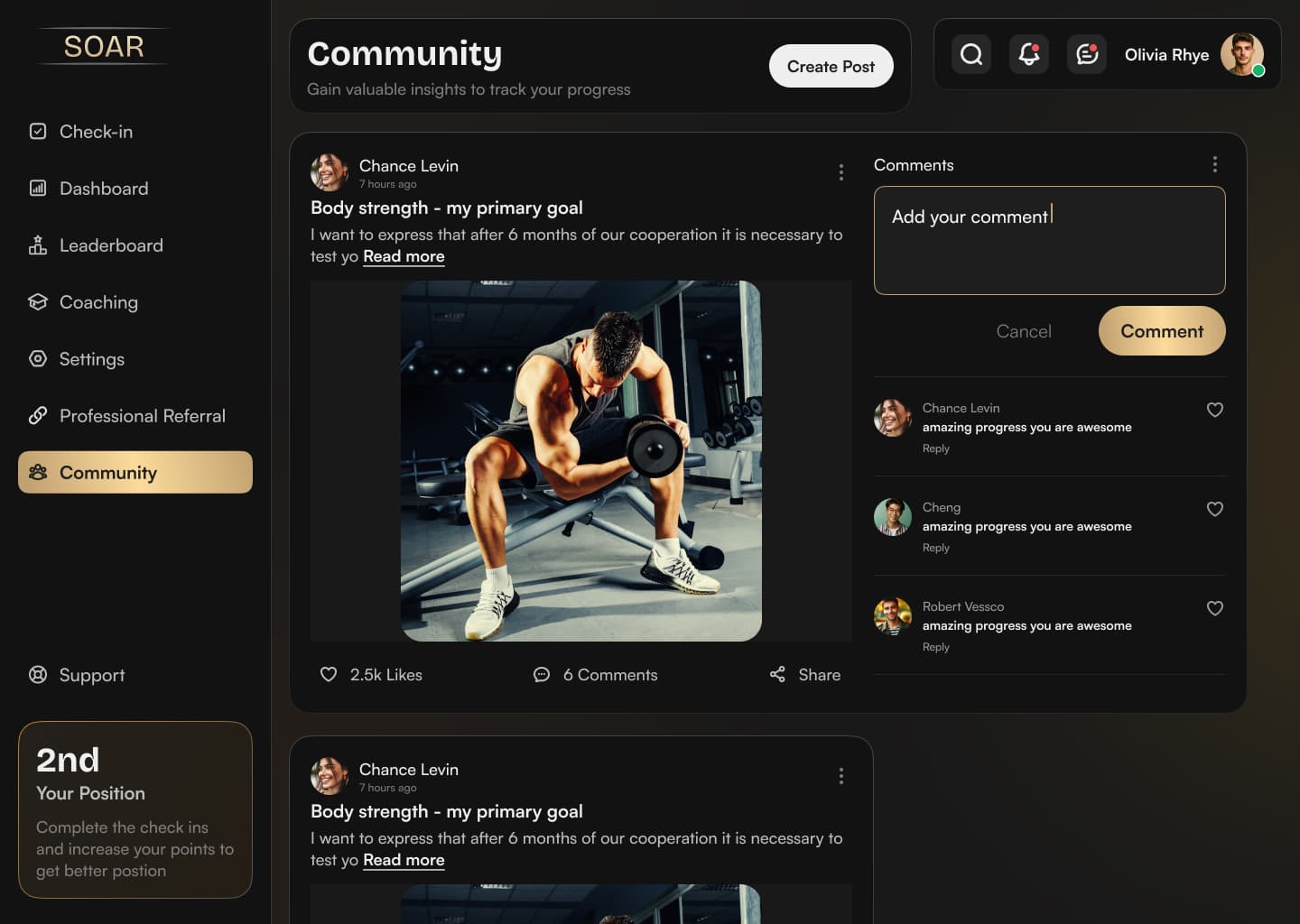Select Community menu item
The height and width of the screenshot is (924, 1300).
(x=135, y=472)
